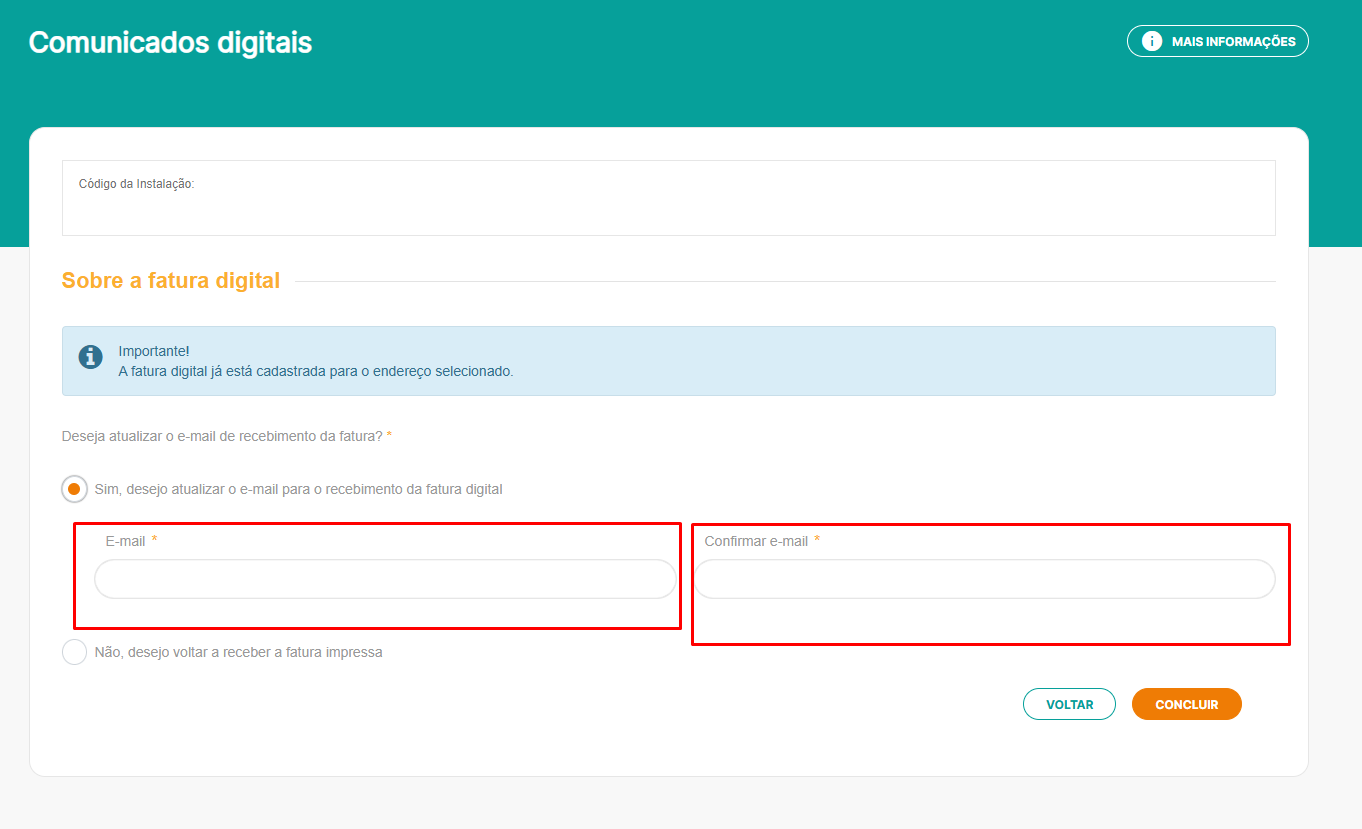Click the info icon inside Mais Informações
This screenshot has width=1362, height=829.
(1152, 41)
